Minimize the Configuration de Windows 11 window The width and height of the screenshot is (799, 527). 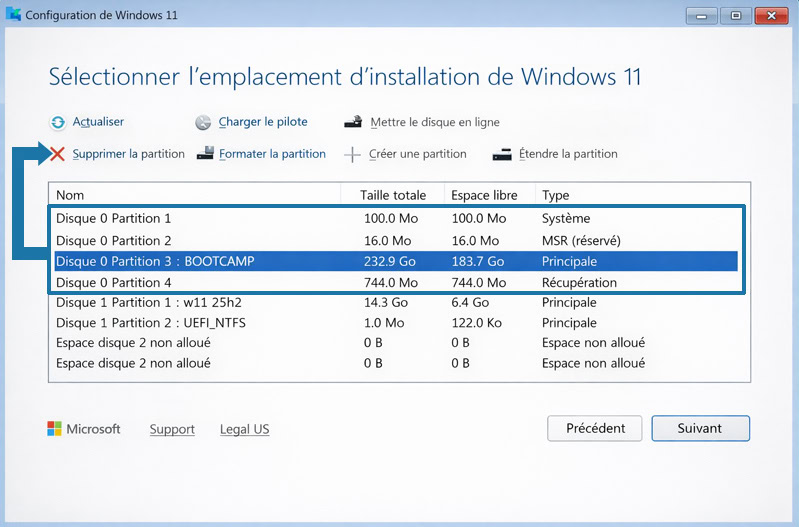pyautogui.click(x=702, y=16)
